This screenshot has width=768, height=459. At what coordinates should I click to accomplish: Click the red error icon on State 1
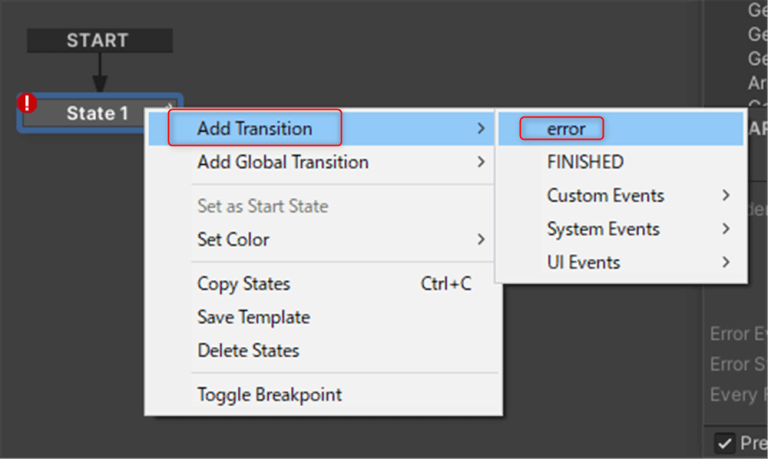pyautogui.click(x=28, y=103)
